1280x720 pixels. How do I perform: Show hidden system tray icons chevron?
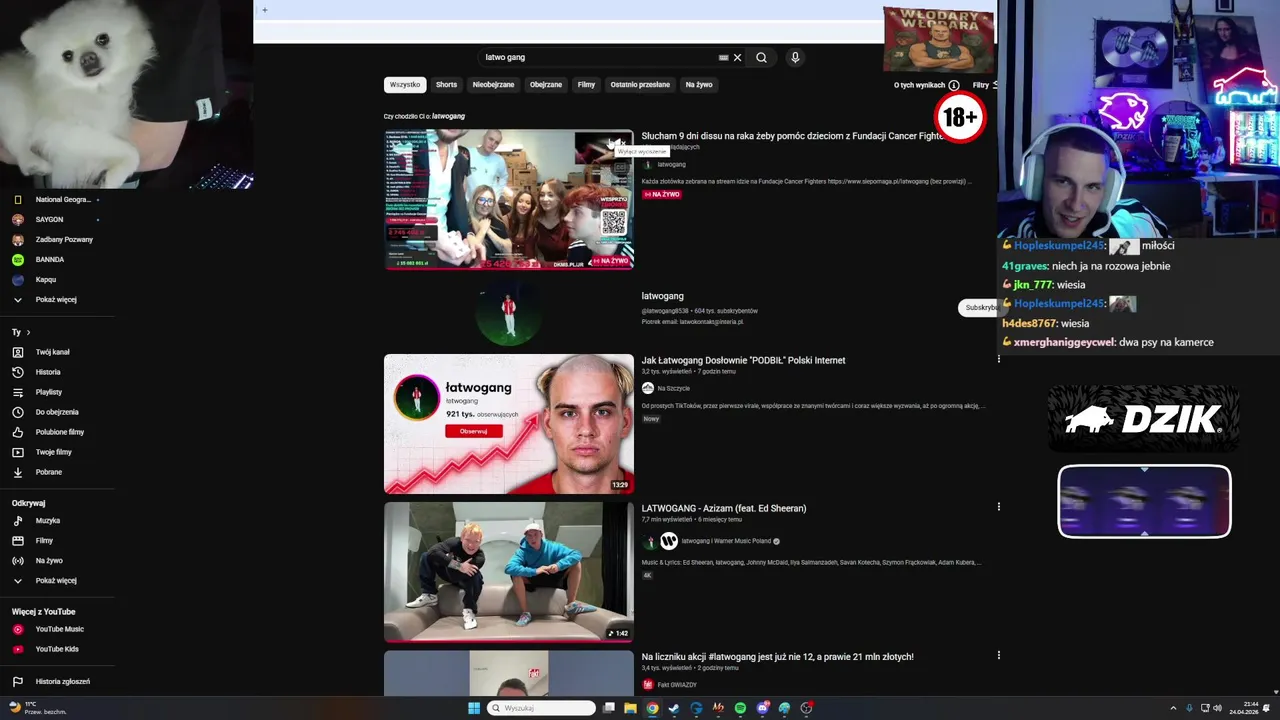(1173, 708)
